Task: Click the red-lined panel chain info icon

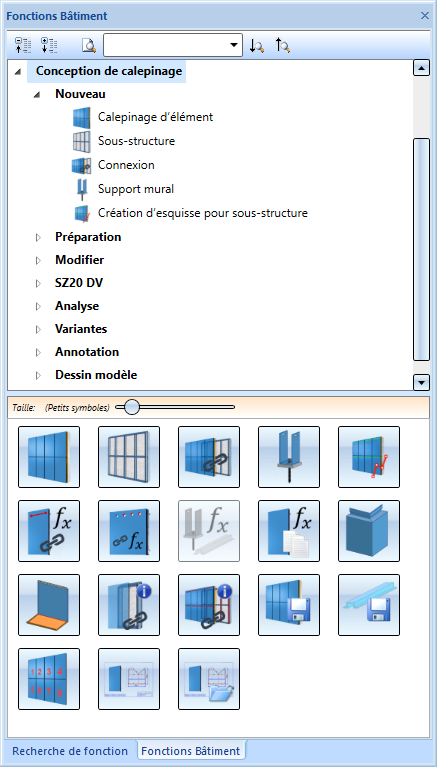Action: [x=209, y=605]
